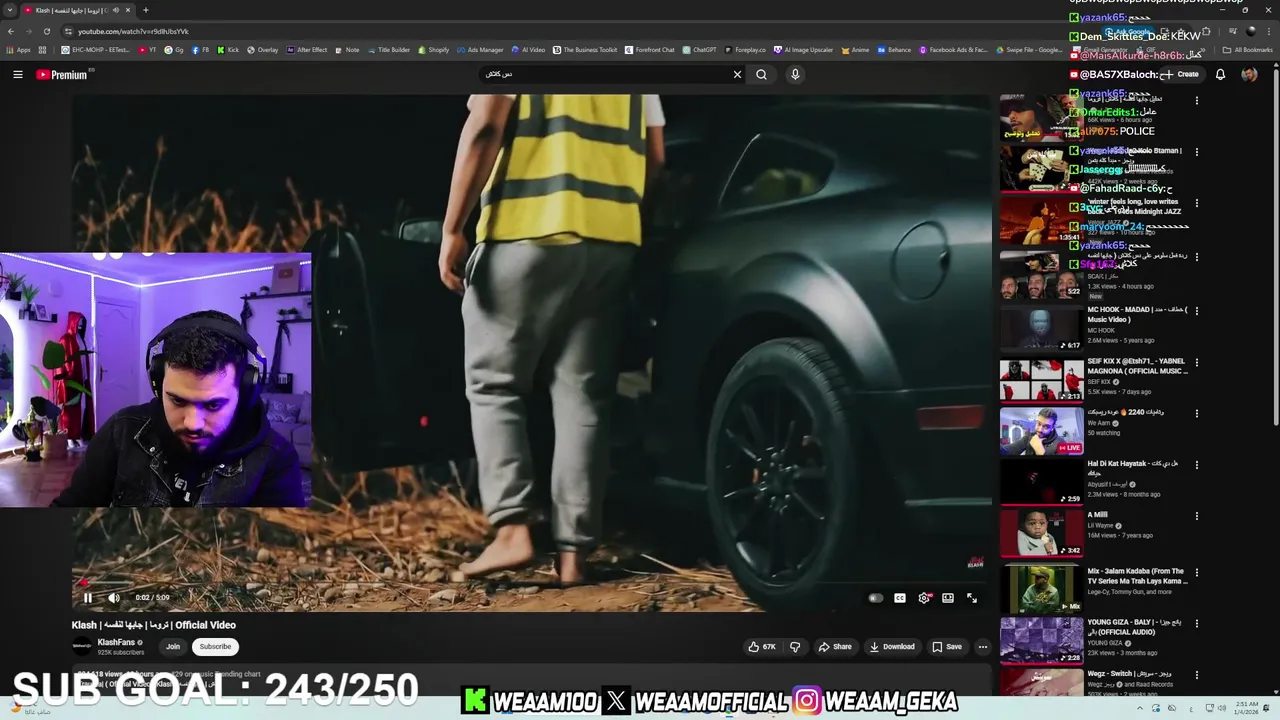Open the YouTube hamburger guide menu
This screenshot has width=1280, height=720.
pyautogui.click(x=17, y=74)
